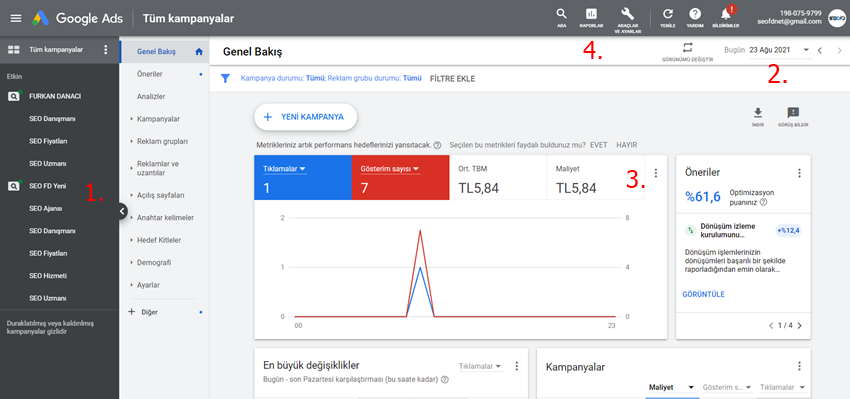Show previous recommendation with left chevron
The image size is (850, 399).
pos(771,326)
